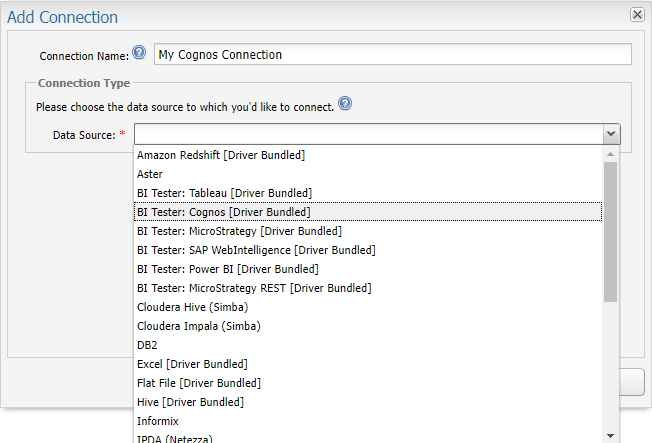Click the help icon after data source prompt
Screen dimensions: 652x443
pyautogui.click(x=345, y=103)
